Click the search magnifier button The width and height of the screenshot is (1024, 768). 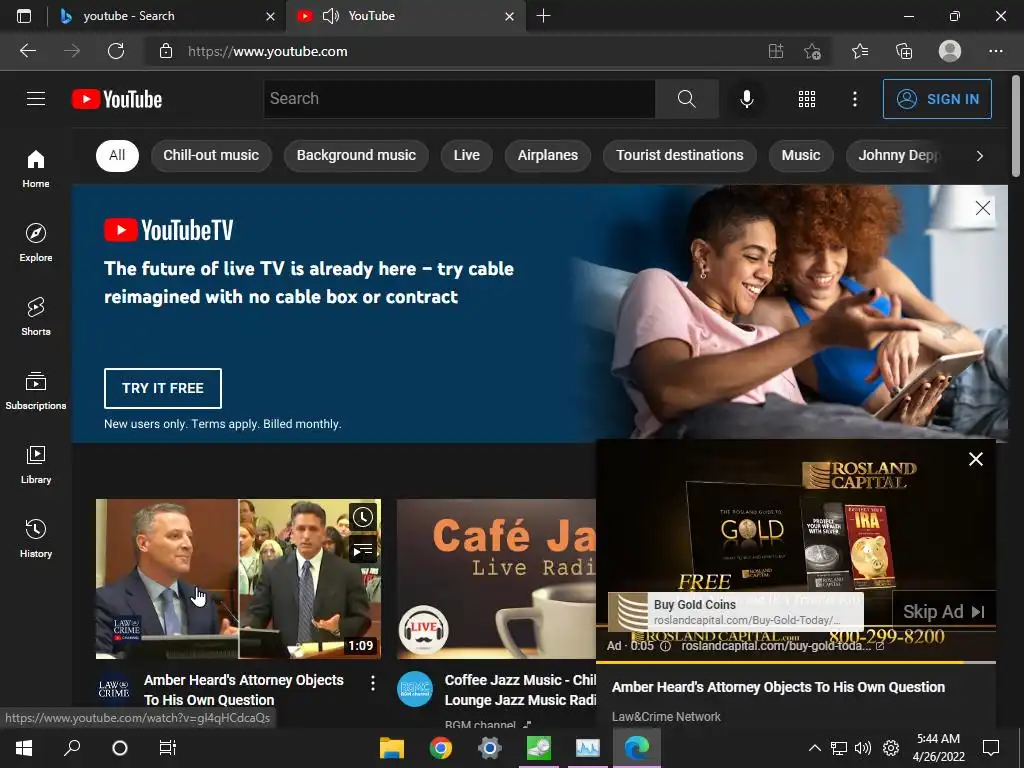[686, 99]
